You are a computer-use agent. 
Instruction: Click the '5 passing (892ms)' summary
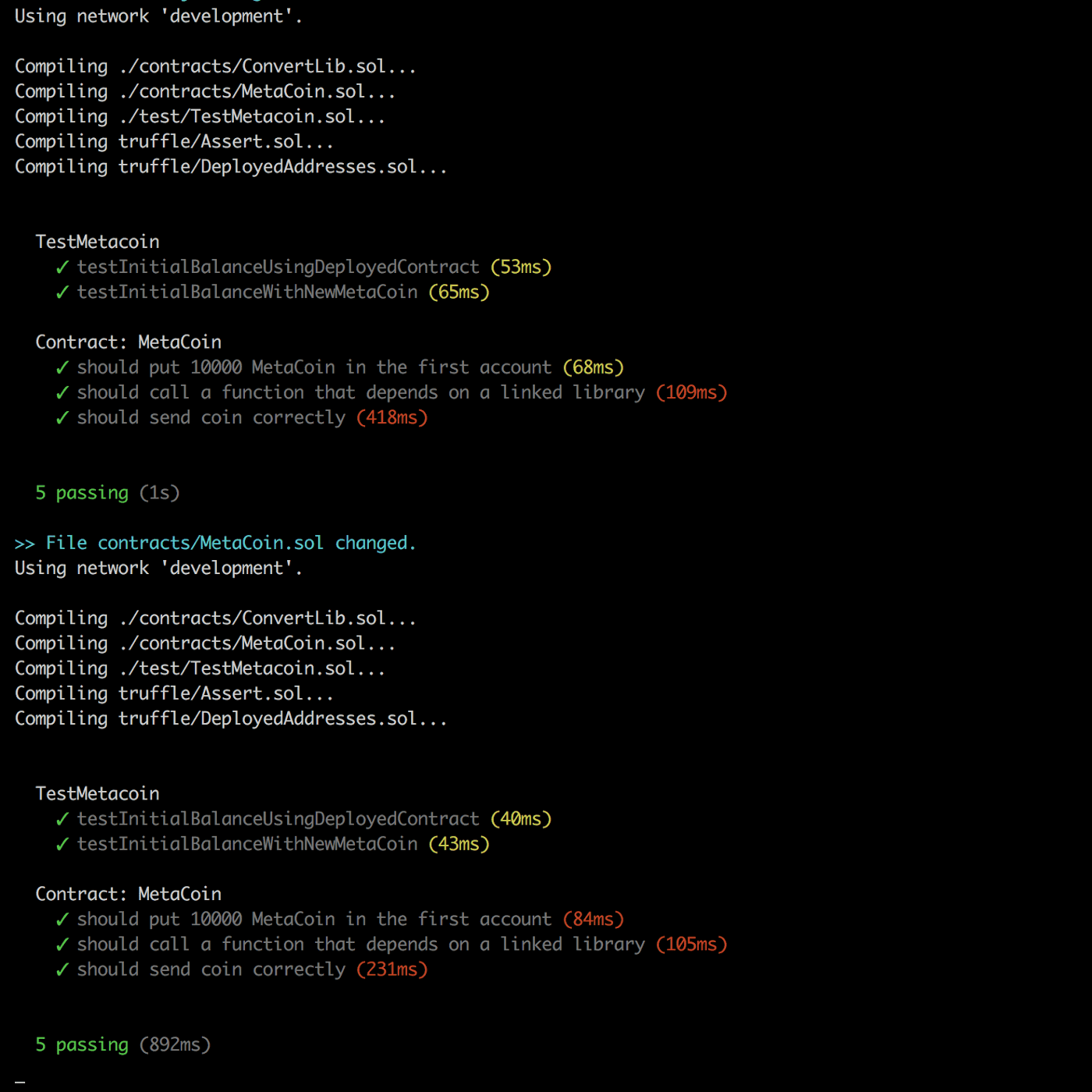pos(123,1044)
